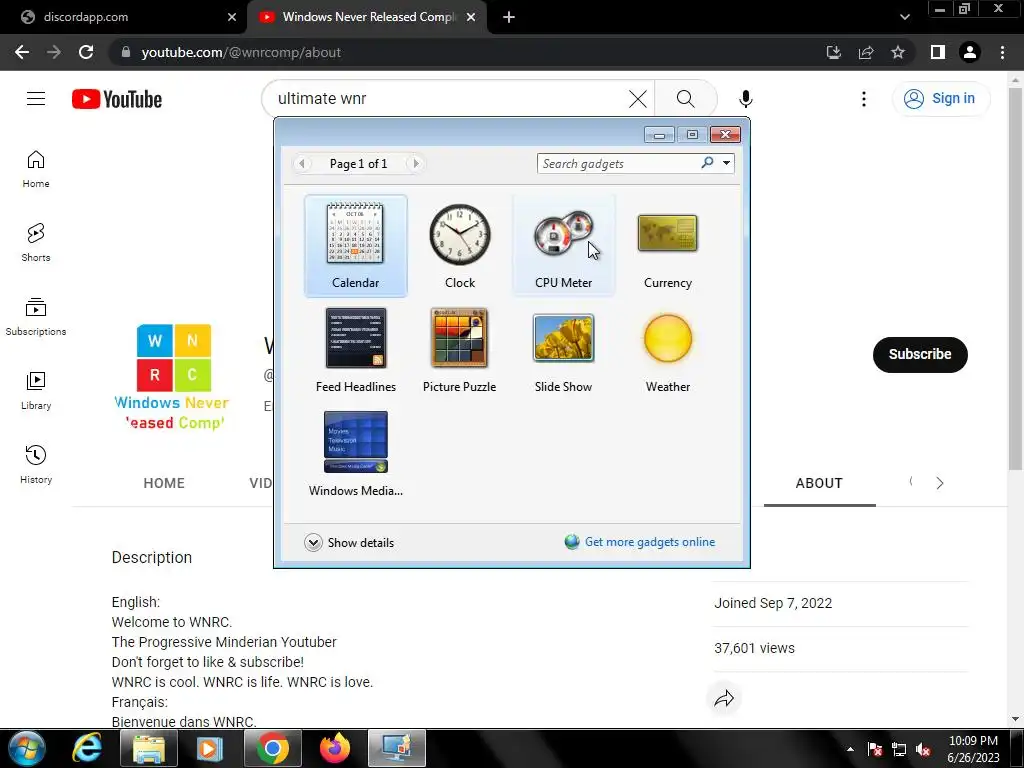1024x768 pixels.
Task: Open the Windows Start menu
Action: [x=26, y=748]
